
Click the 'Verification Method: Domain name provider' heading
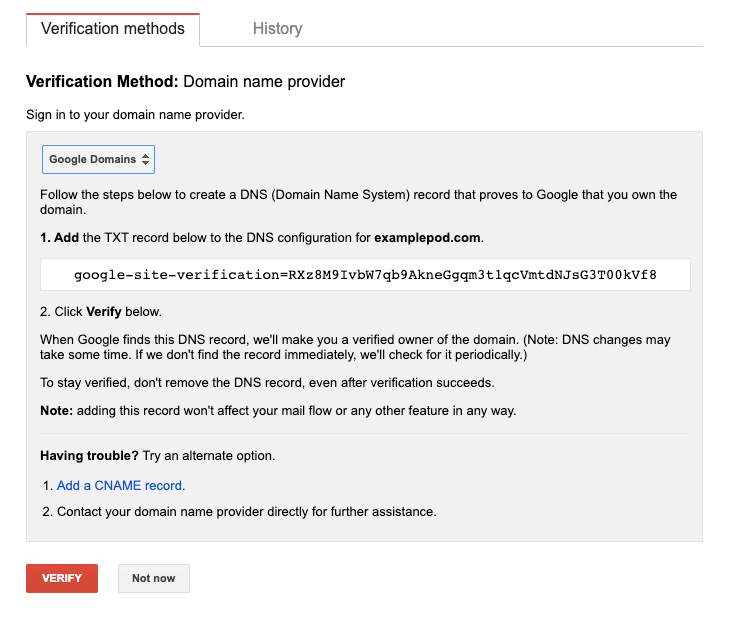(x=186, y=81)
